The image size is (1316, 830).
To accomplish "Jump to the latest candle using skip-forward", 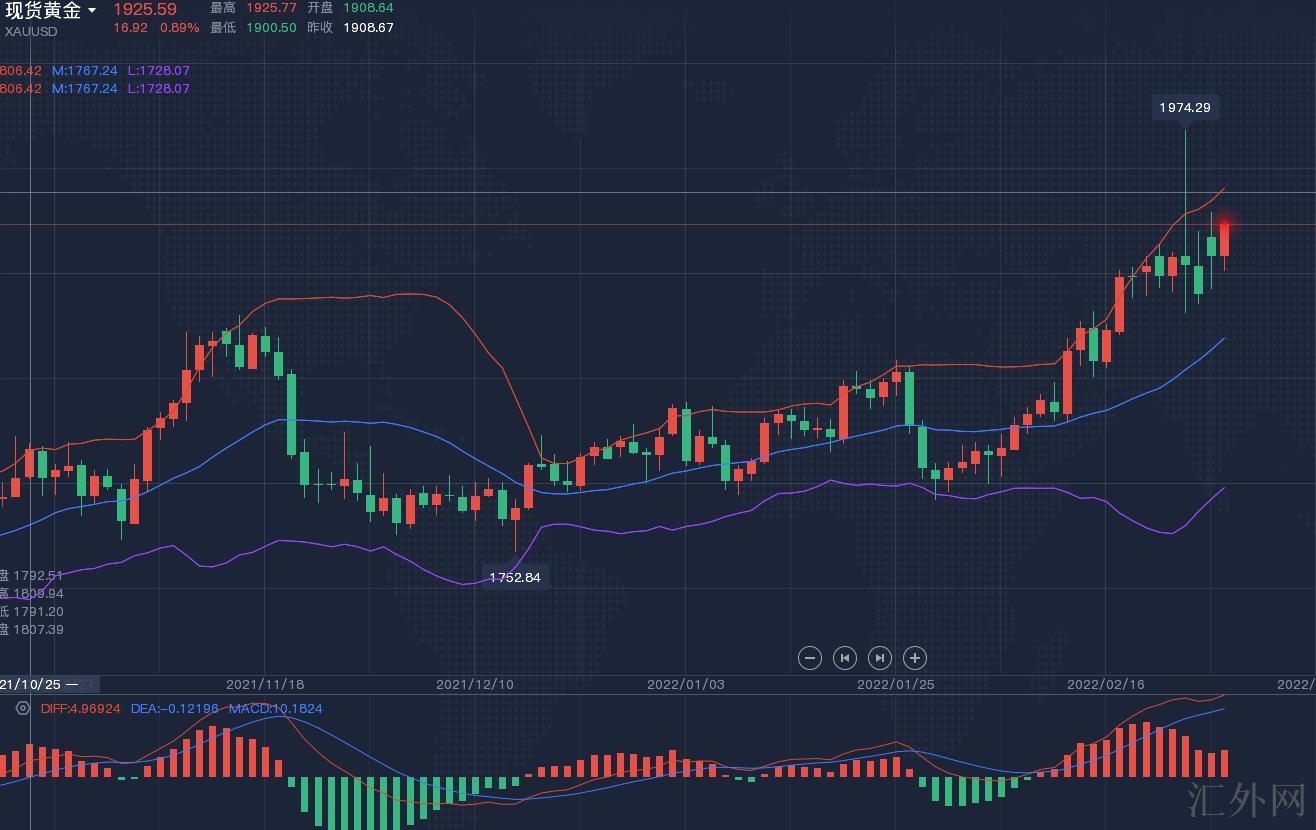I will pos(880,657).
